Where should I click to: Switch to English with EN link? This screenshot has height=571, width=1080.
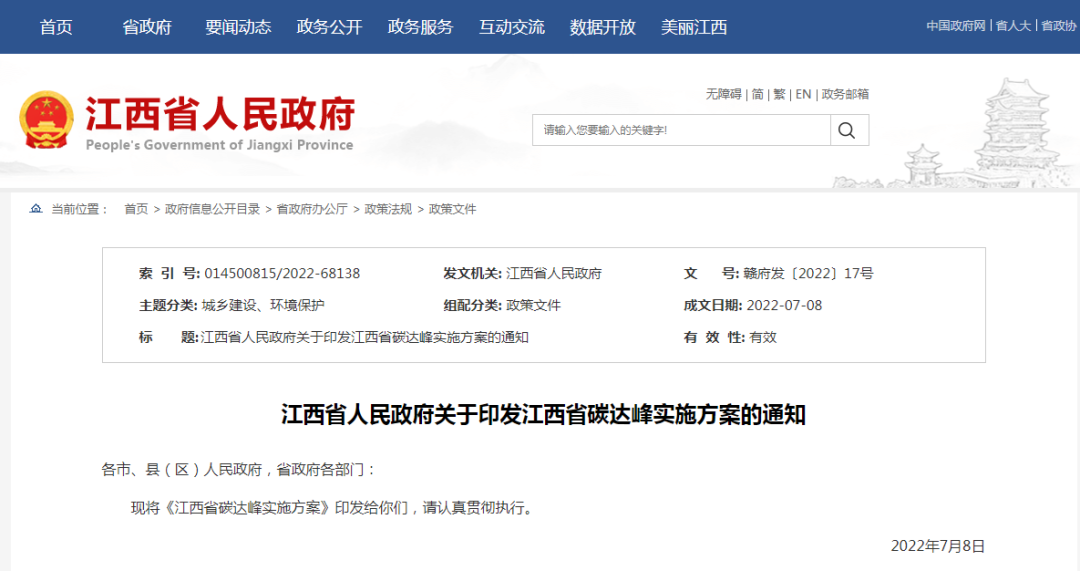(803, 94)
